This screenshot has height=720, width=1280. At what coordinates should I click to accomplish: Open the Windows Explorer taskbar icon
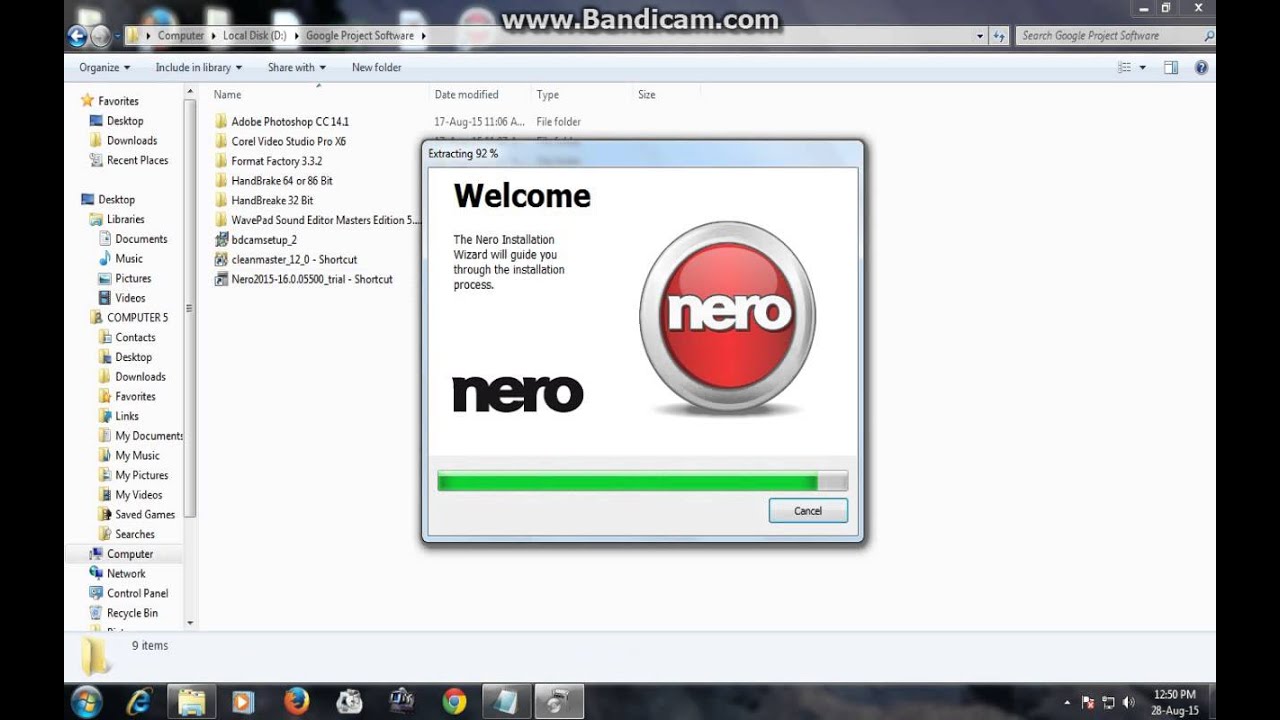(x=192, y=701)
